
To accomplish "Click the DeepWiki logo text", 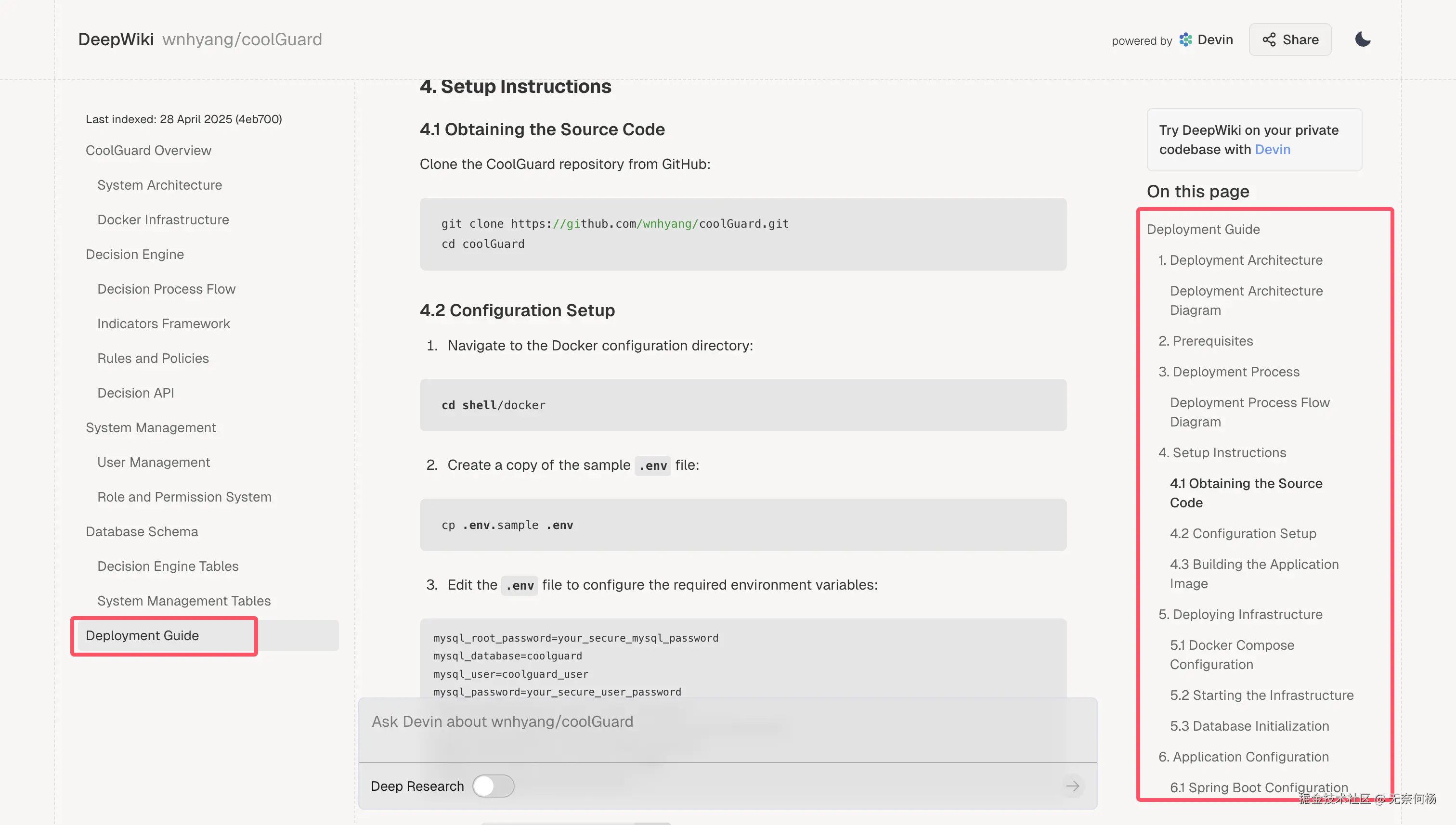I will point(116,39).
